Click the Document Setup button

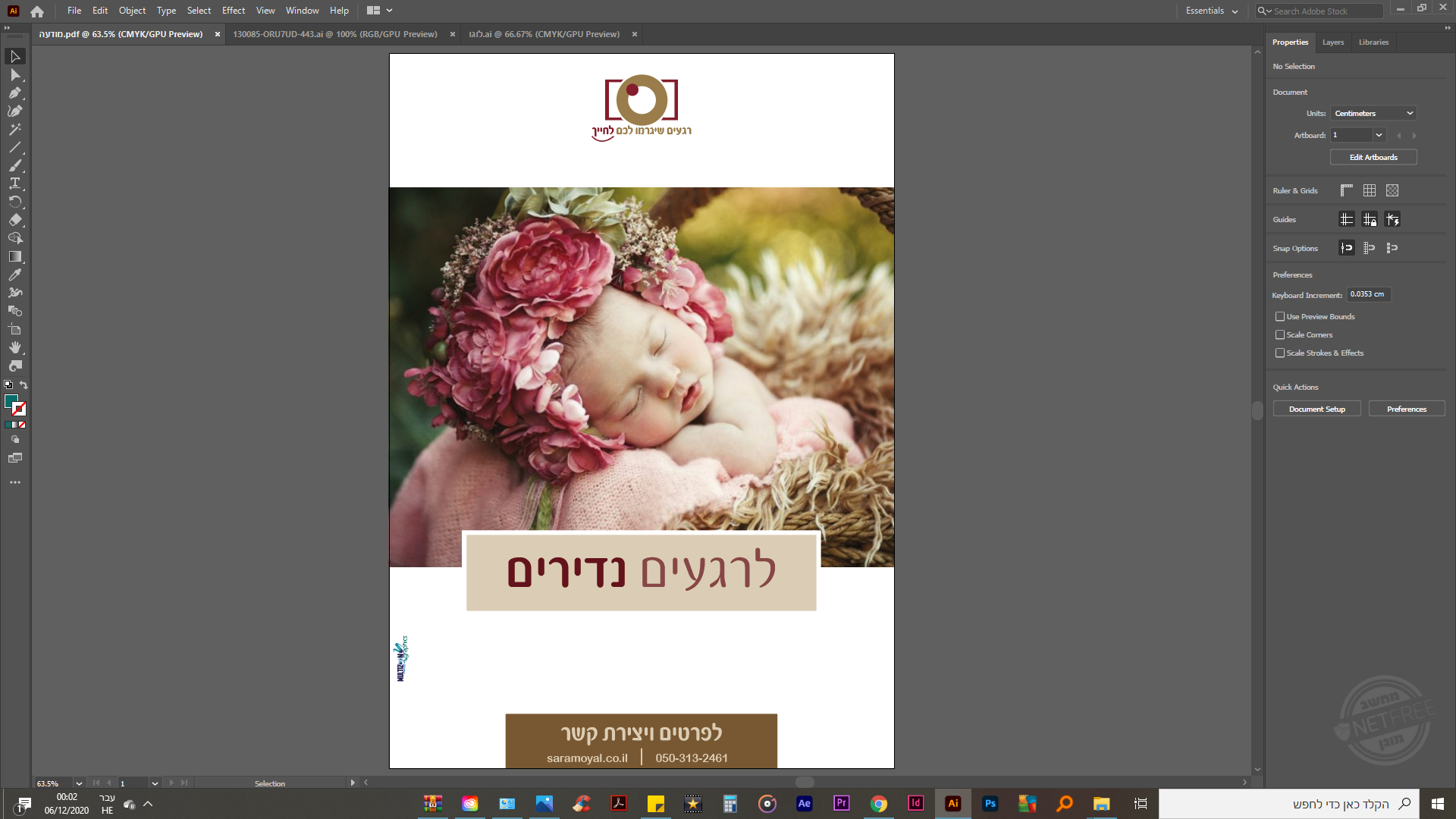[x=1316, y=409]
